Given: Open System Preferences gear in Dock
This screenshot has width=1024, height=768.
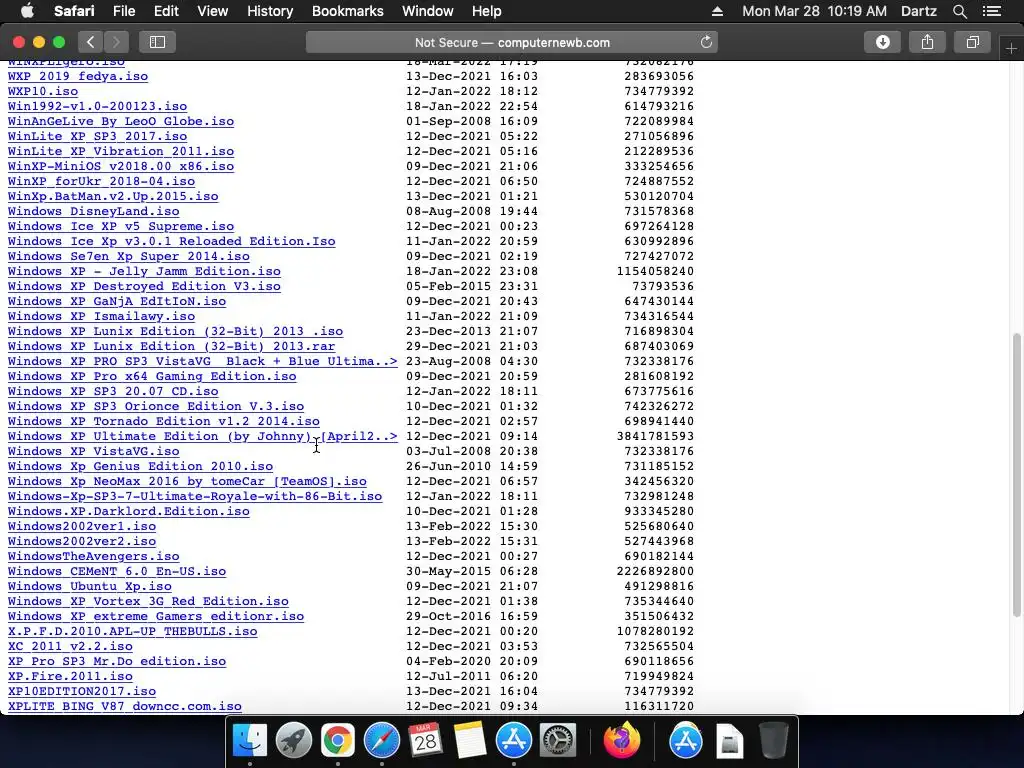Looking at the screenshot, I should [558, 741].
